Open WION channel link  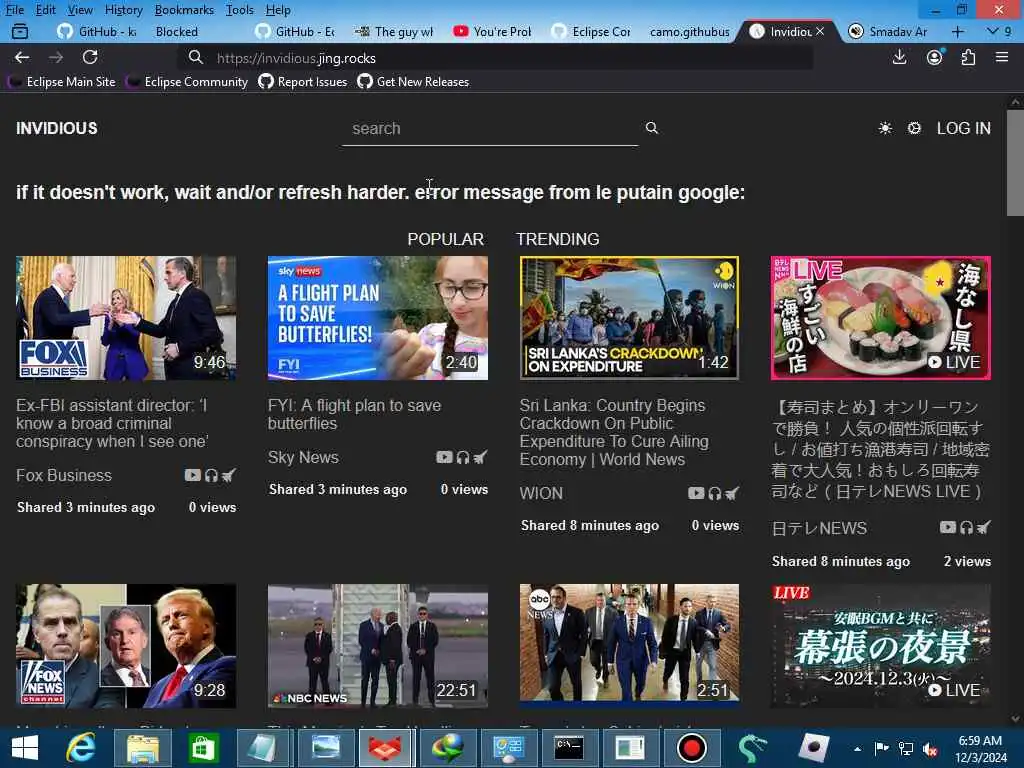(x=541, y=493)
